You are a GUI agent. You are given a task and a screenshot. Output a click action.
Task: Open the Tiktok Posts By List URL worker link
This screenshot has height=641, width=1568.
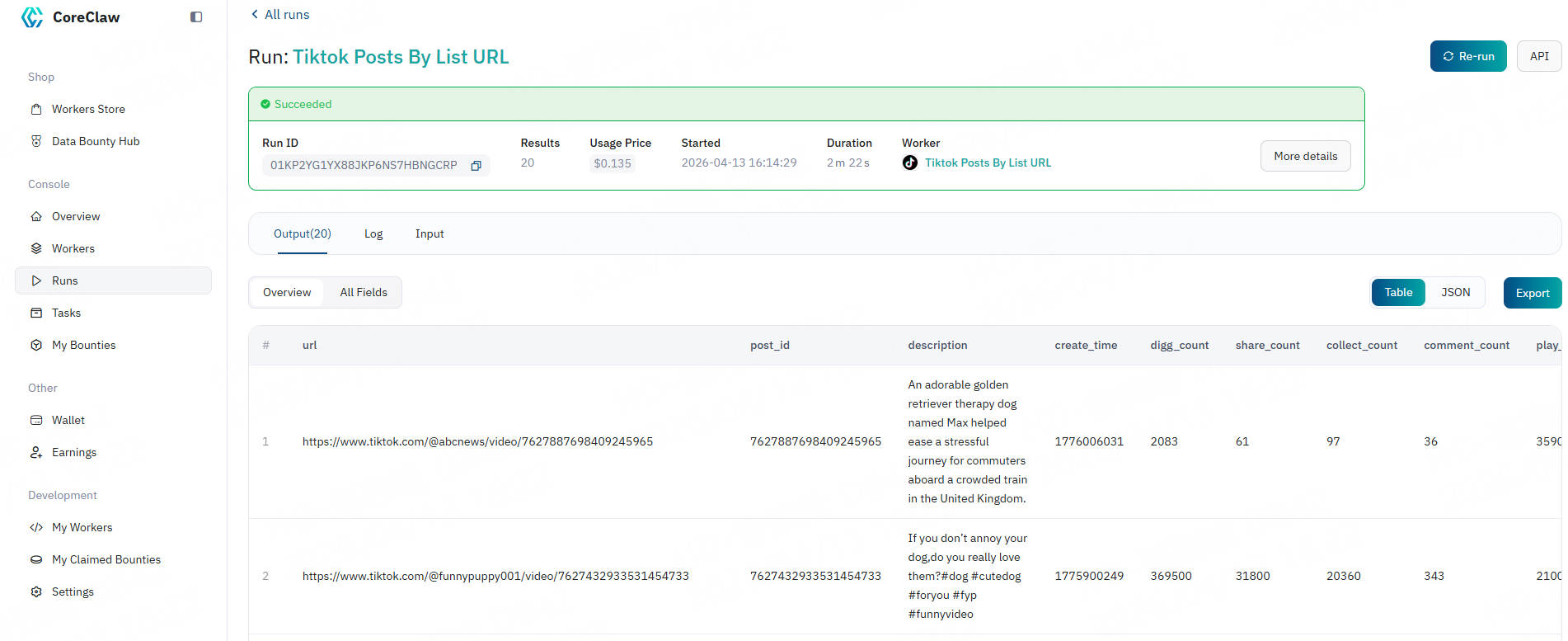click(x=988, y=163)
